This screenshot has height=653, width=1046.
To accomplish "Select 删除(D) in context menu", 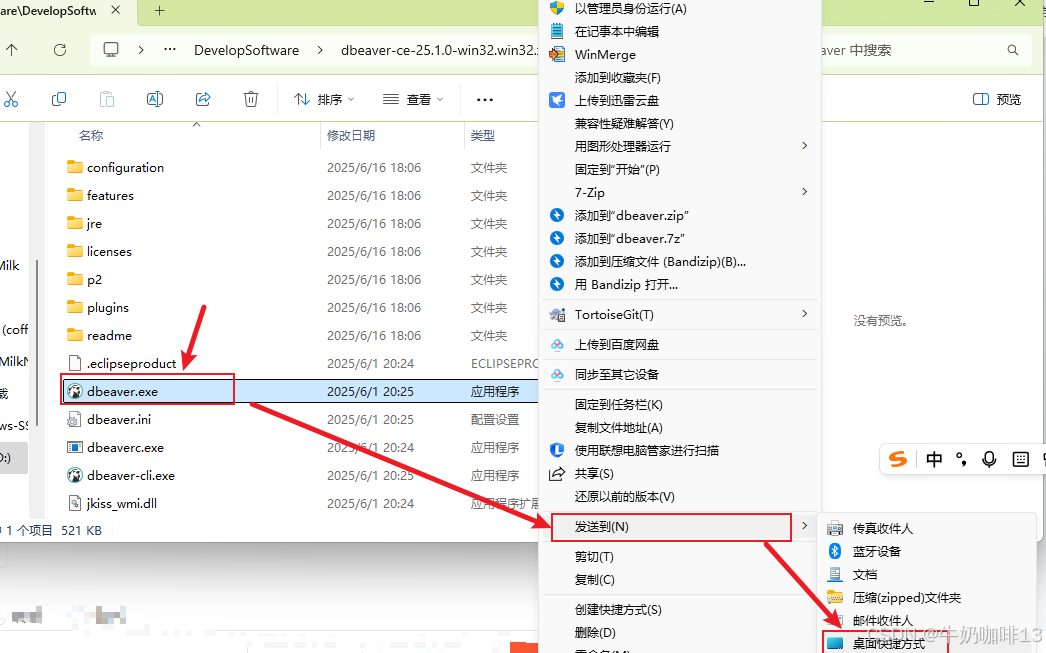I will pos(679,632).
